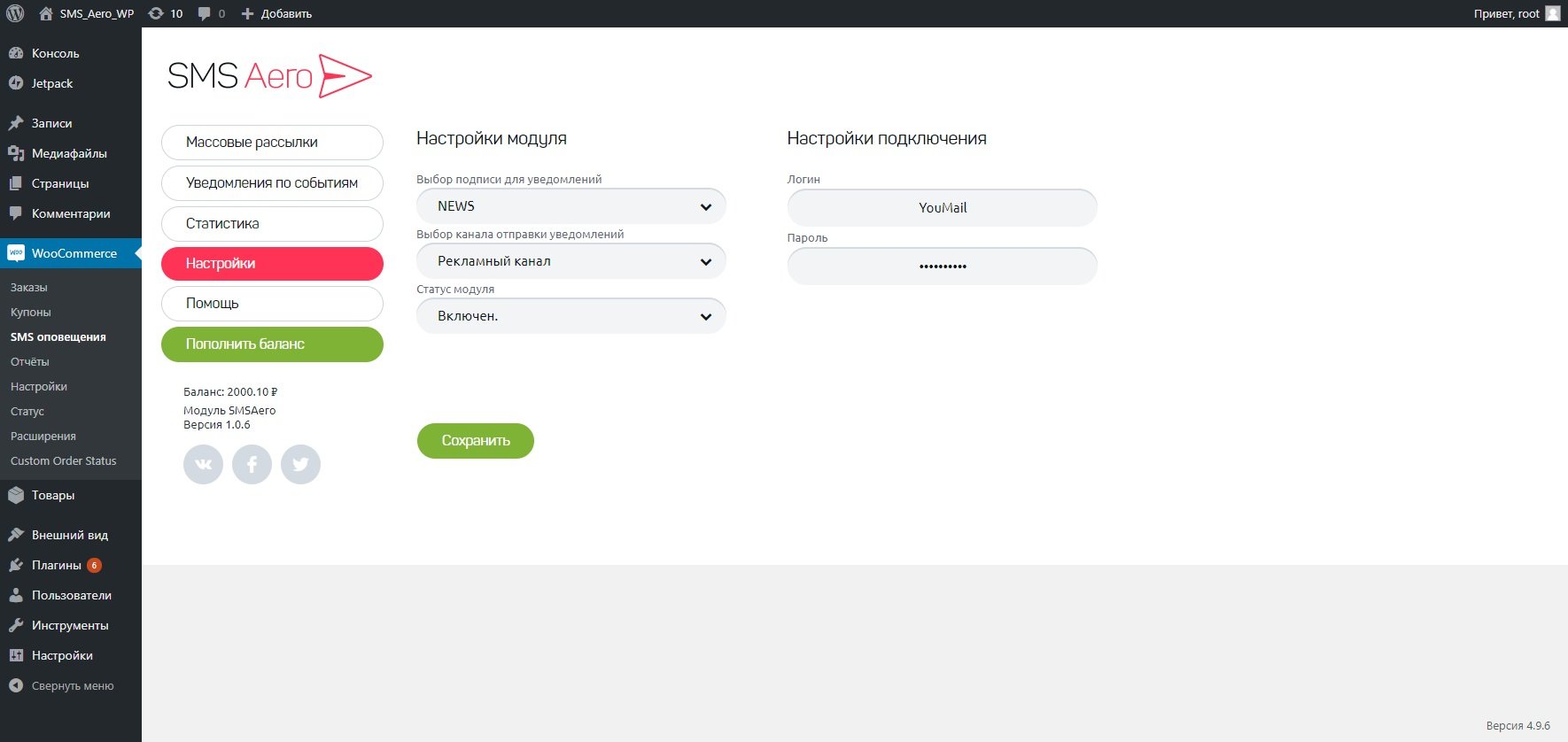Open the Custom Order Status submenu

click(x=64, y=460)
